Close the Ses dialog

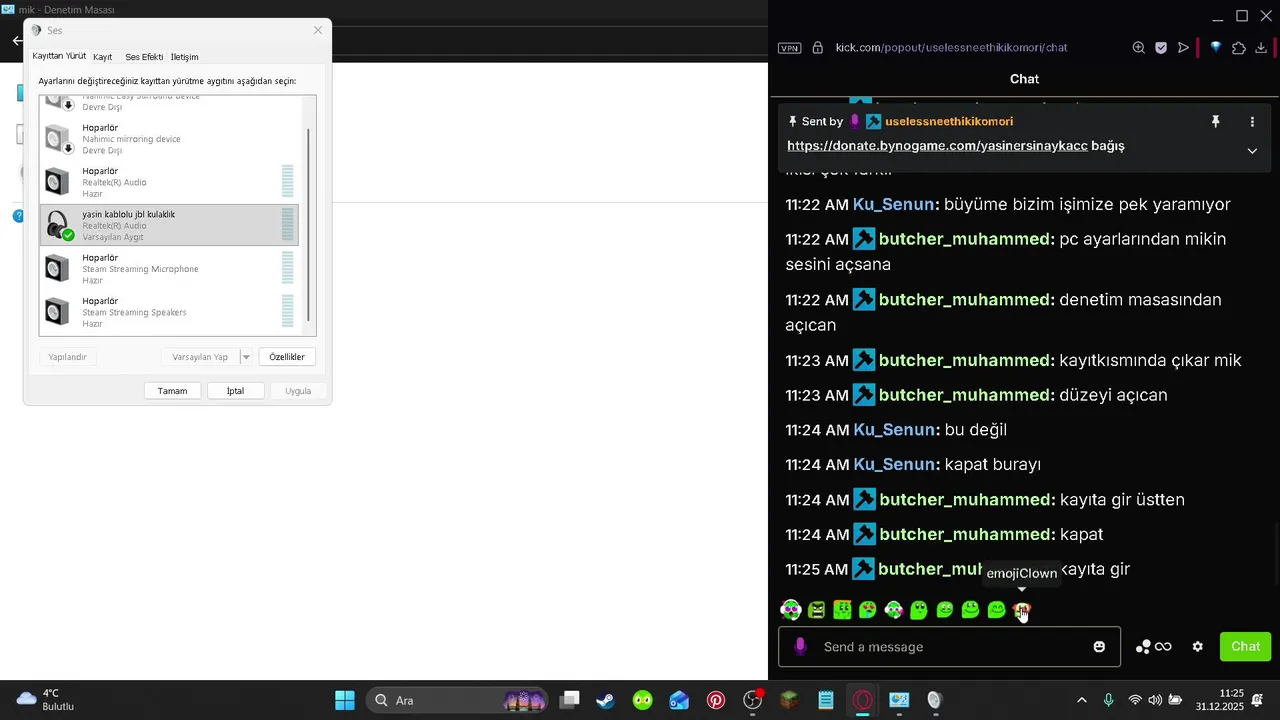coord(318,31)
